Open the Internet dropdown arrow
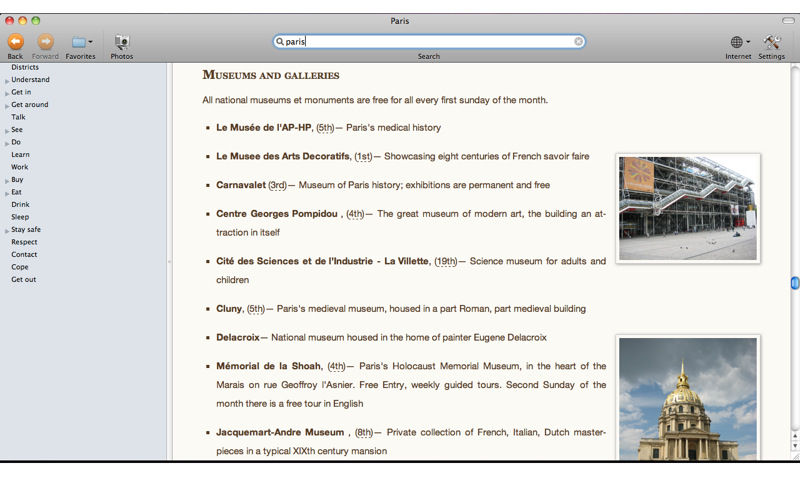The image size is (800, 500). click(748, 42)
